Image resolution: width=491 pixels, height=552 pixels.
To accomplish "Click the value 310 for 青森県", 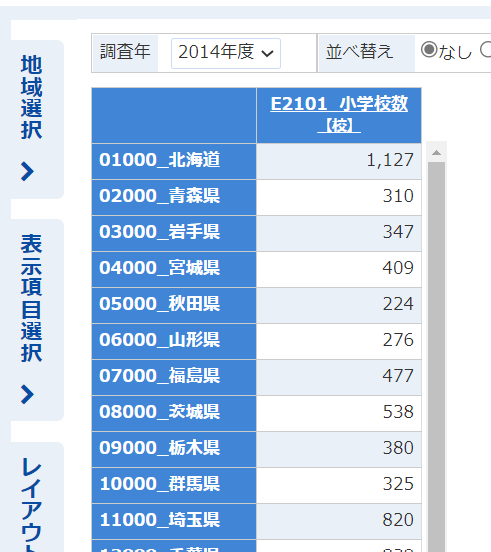I will (x=398, y=196).
